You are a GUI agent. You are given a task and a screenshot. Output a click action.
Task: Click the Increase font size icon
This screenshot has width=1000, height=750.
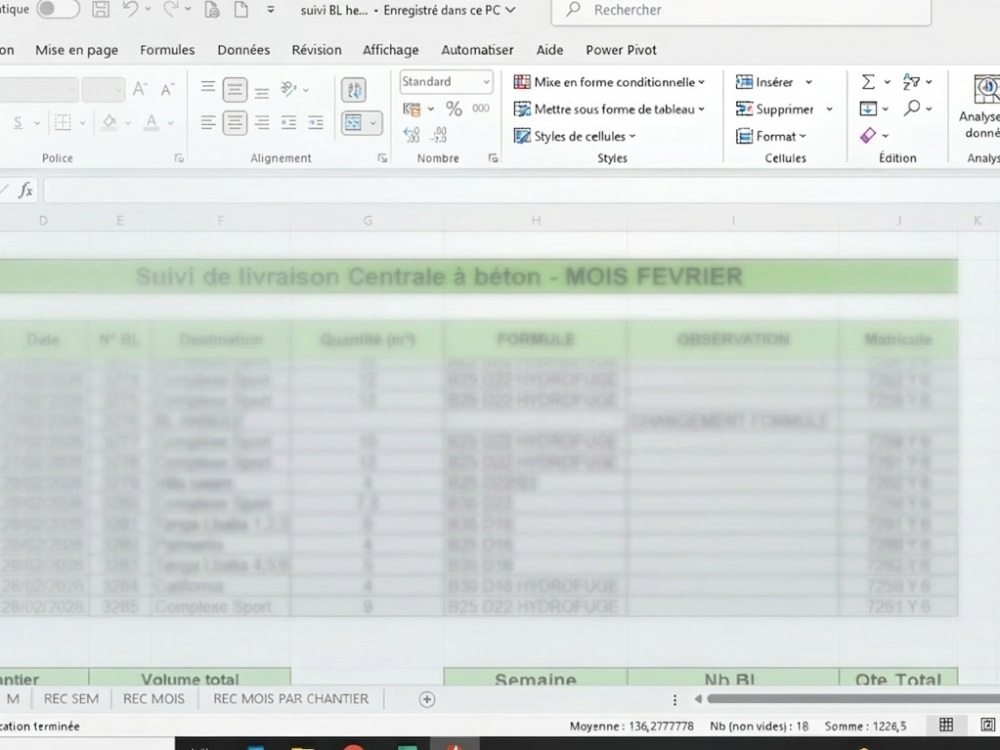tap(140, 89)
